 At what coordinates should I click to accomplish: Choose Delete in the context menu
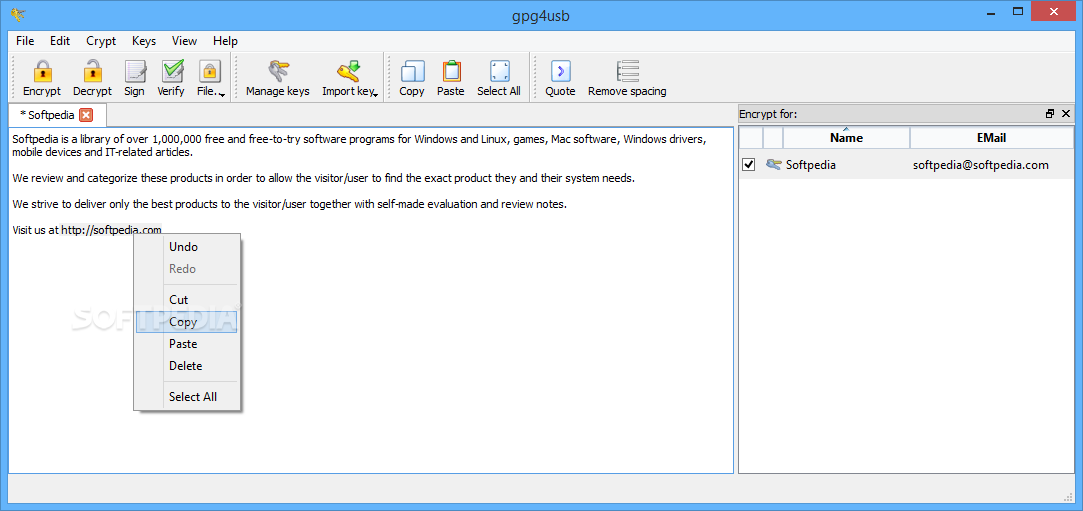(186, 366)
